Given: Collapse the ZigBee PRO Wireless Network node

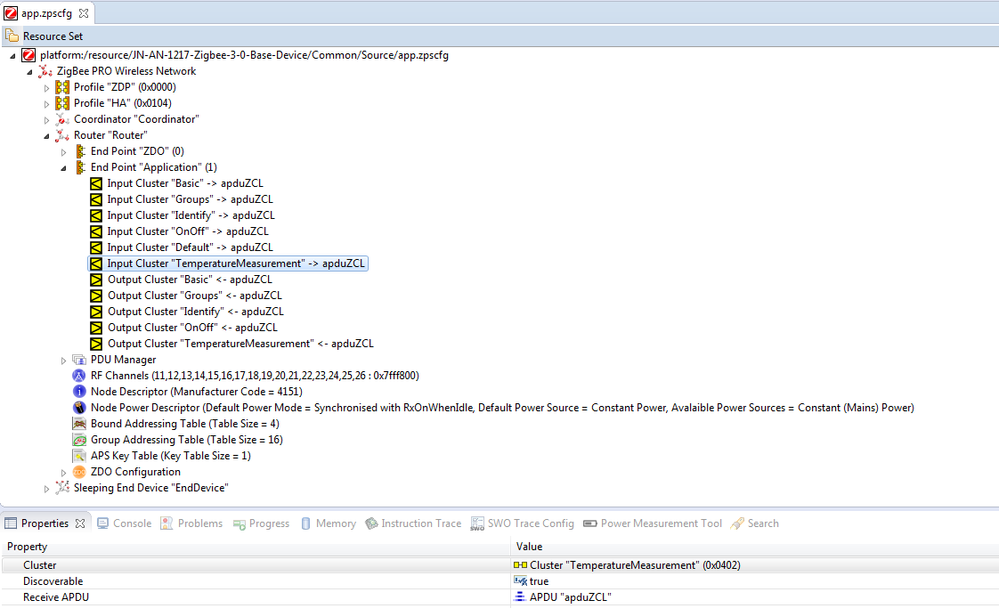Looking at the screenshot, I should point(29,72).
